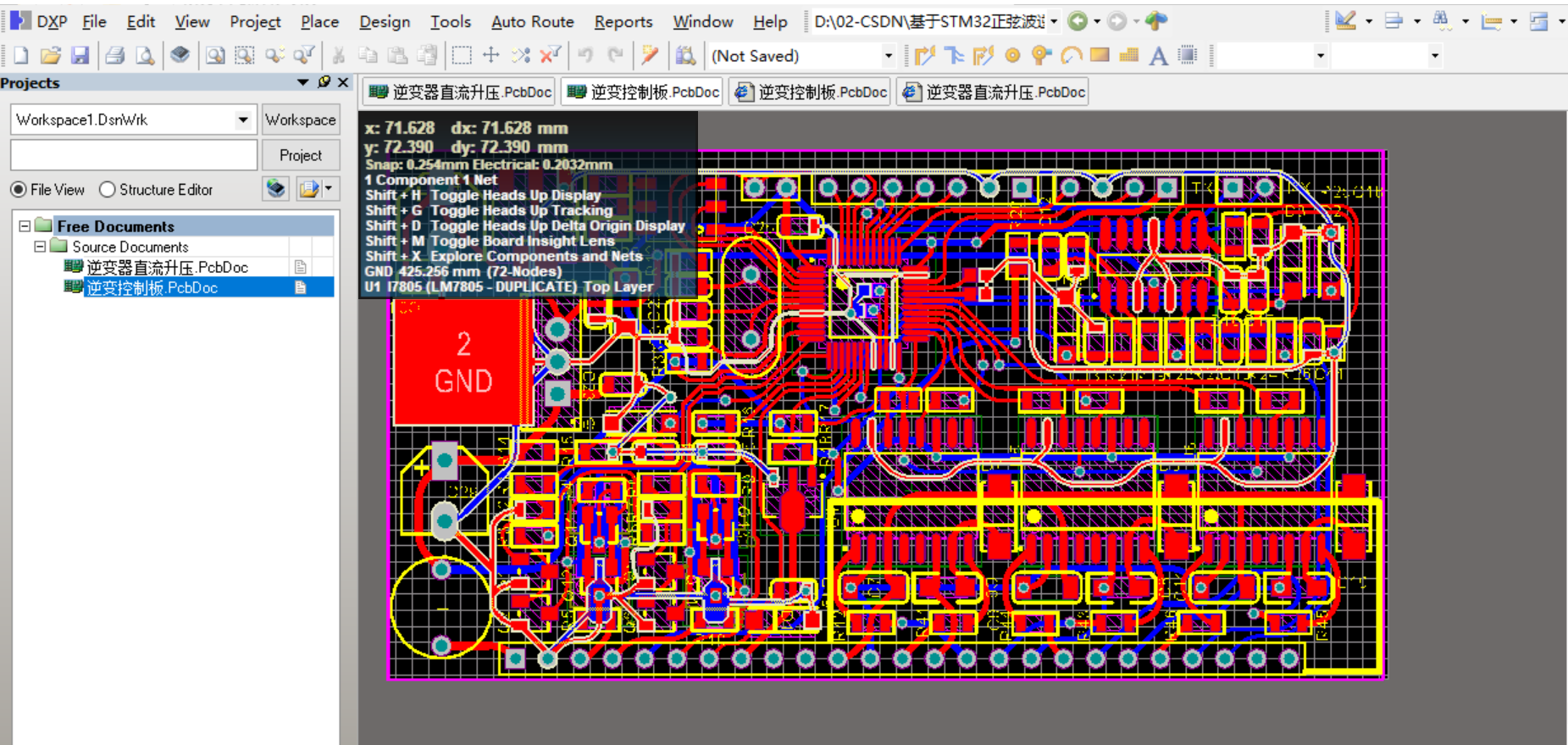Open the Design menu

tap(385, 21)
